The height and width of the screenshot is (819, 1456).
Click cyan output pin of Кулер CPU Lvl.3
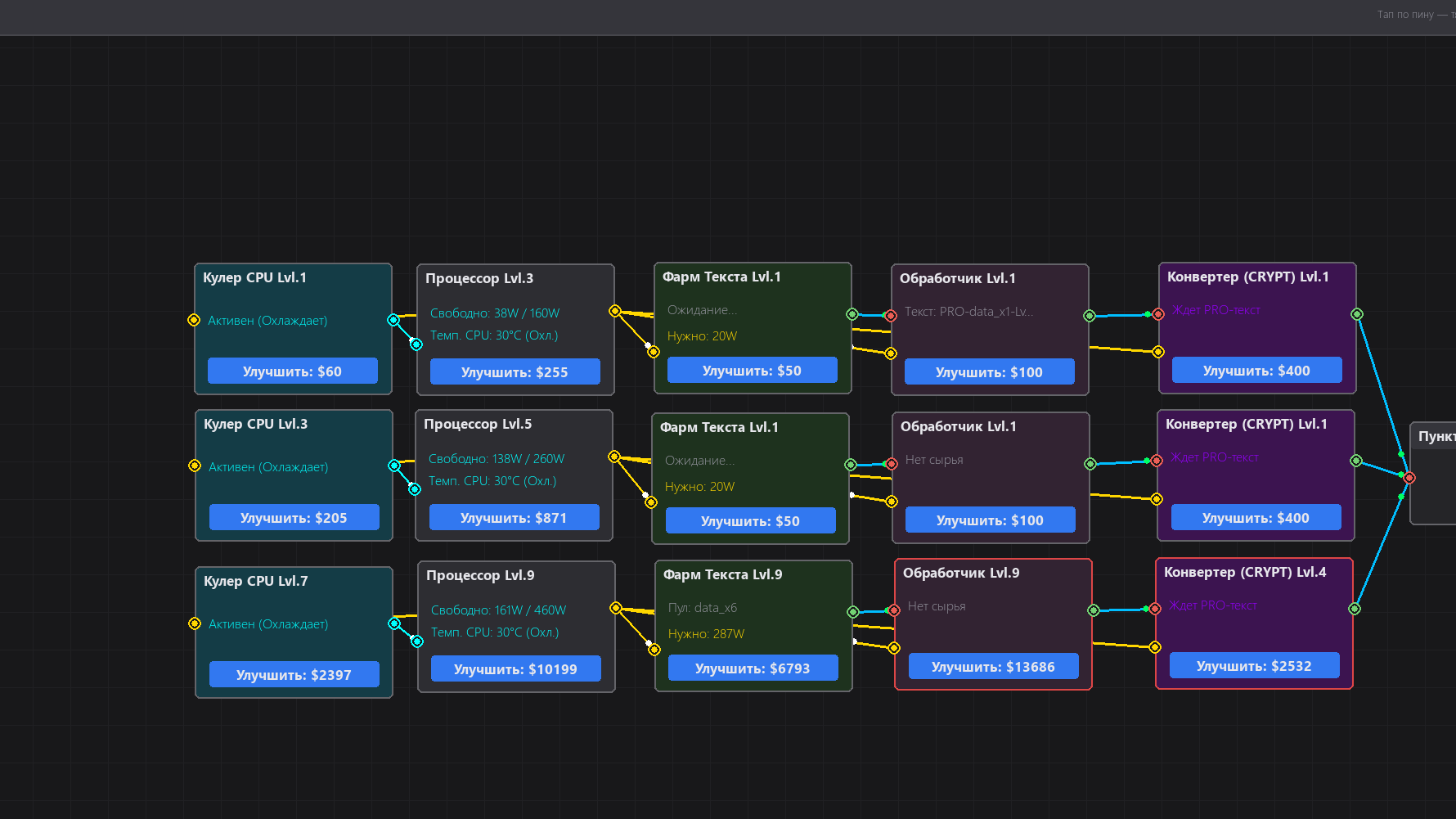[394, 466]
